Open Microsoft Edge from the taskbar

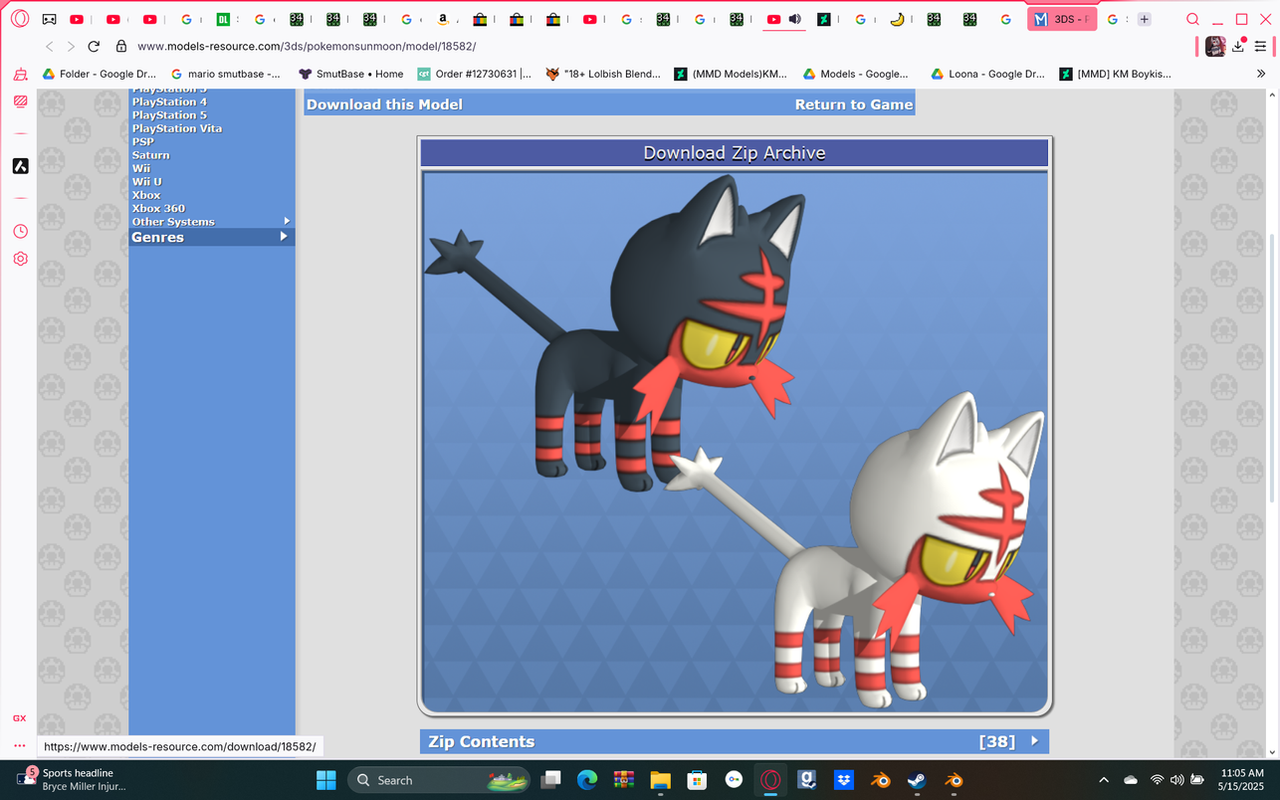coord(587,780)
